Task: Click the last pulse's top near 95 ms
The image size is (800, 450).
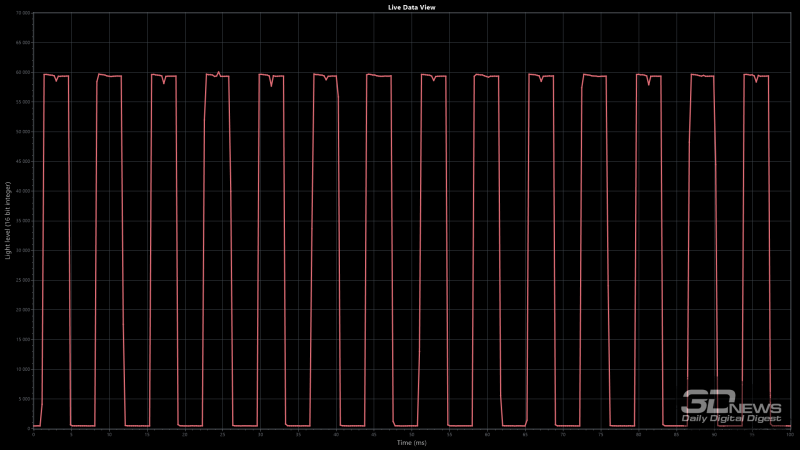Action: coord(756,77)
